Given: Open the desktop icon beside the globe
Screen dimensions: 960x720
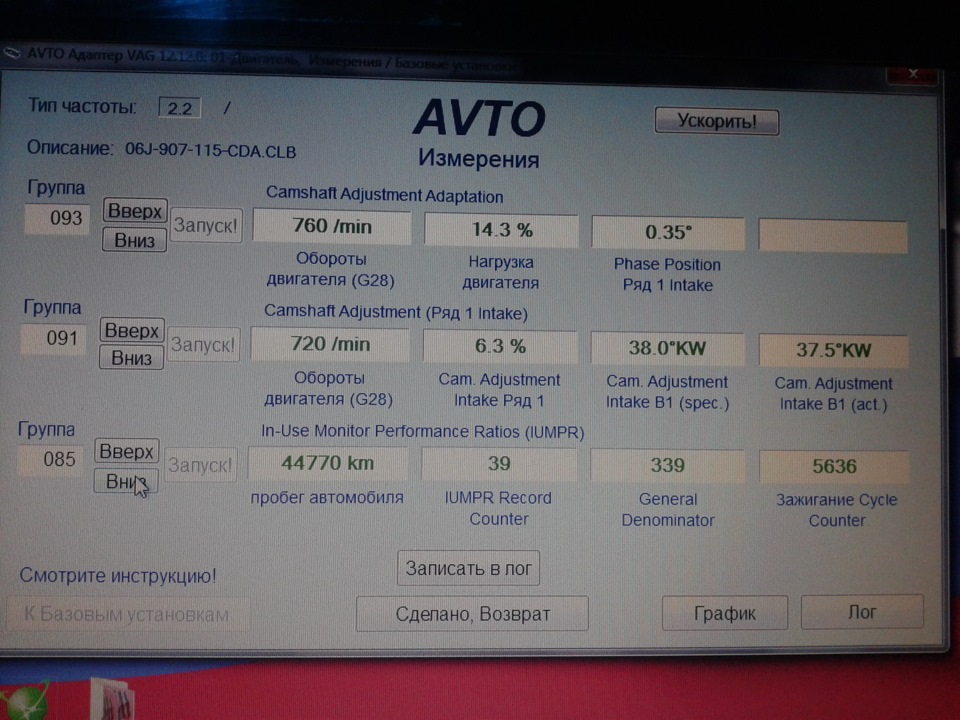Looking at the screenshot, I should 112,699.
